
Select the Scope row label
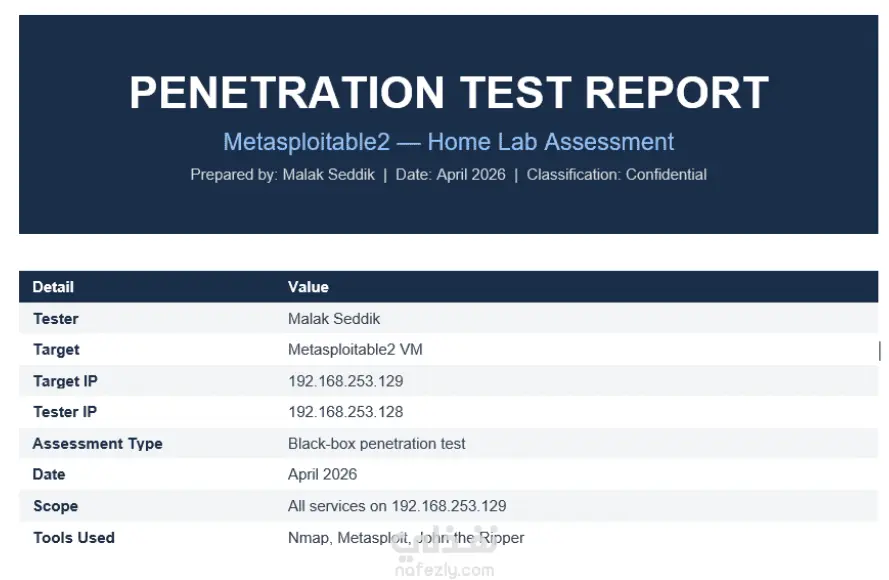click(56, 506)
